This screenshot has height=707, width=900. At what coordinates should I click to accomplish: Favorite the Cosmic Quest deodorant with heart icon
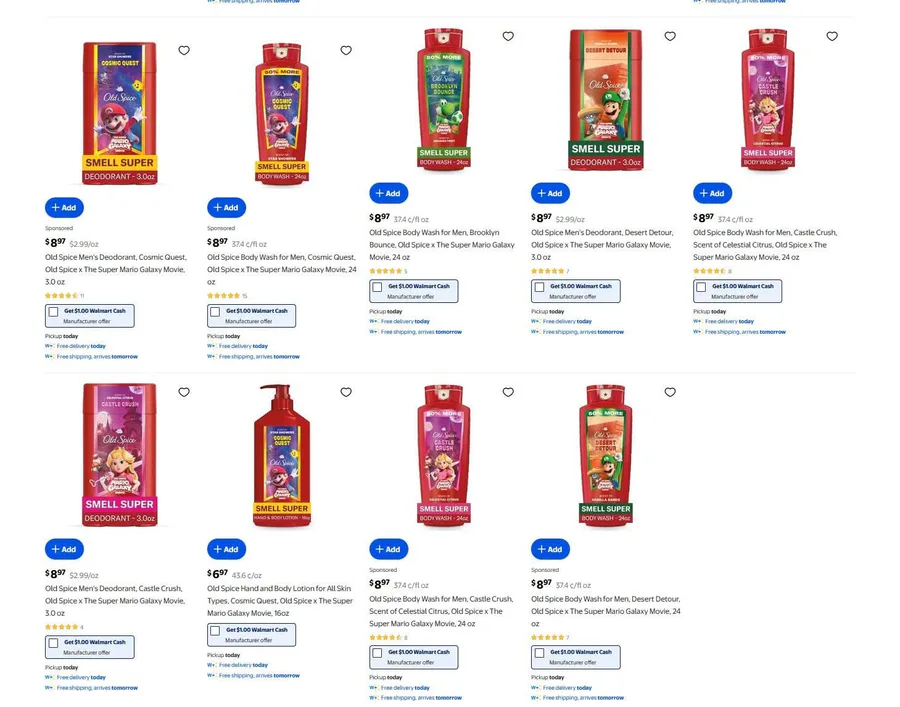184,51
